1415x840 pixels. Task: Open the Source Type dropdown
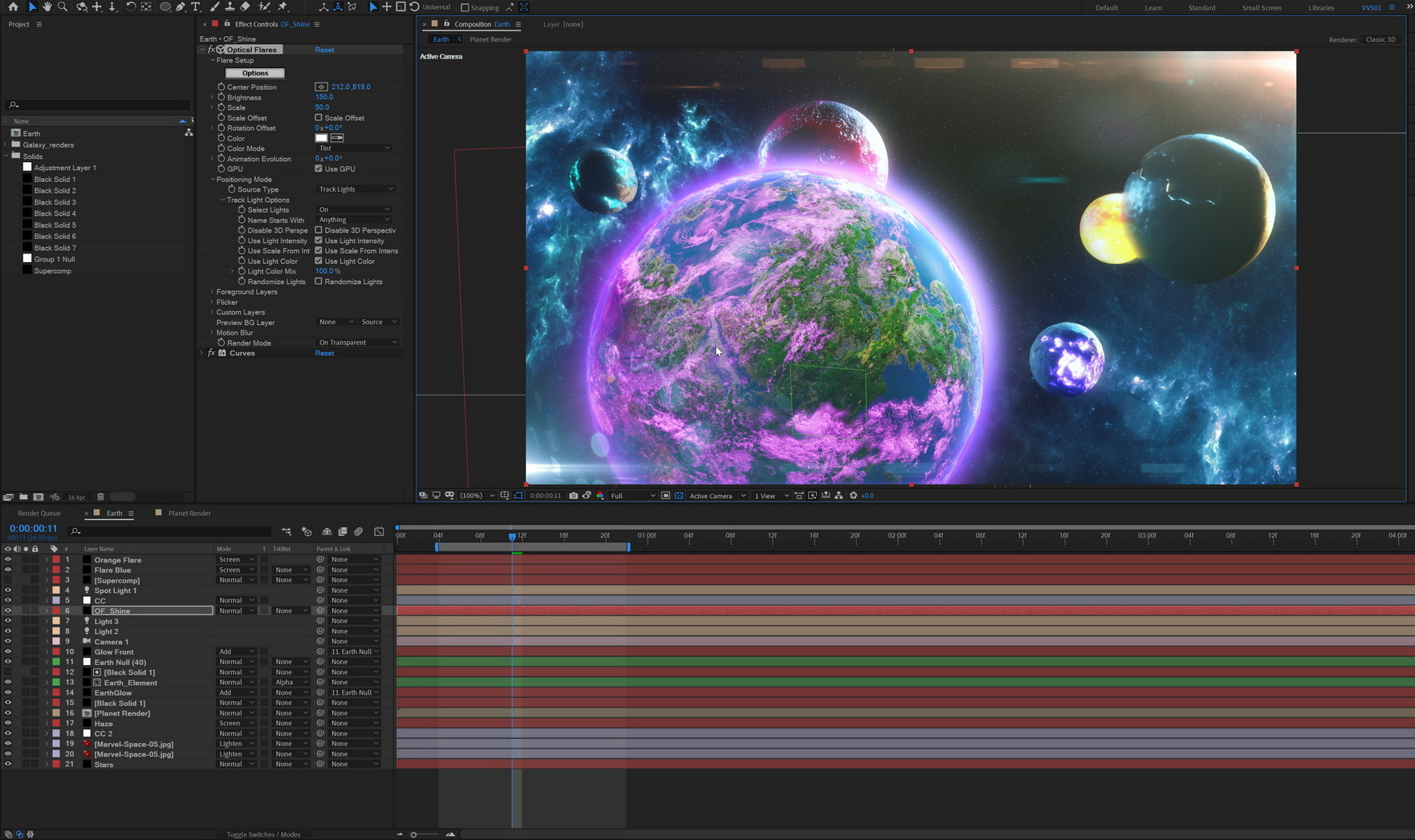tap(356, 189)
